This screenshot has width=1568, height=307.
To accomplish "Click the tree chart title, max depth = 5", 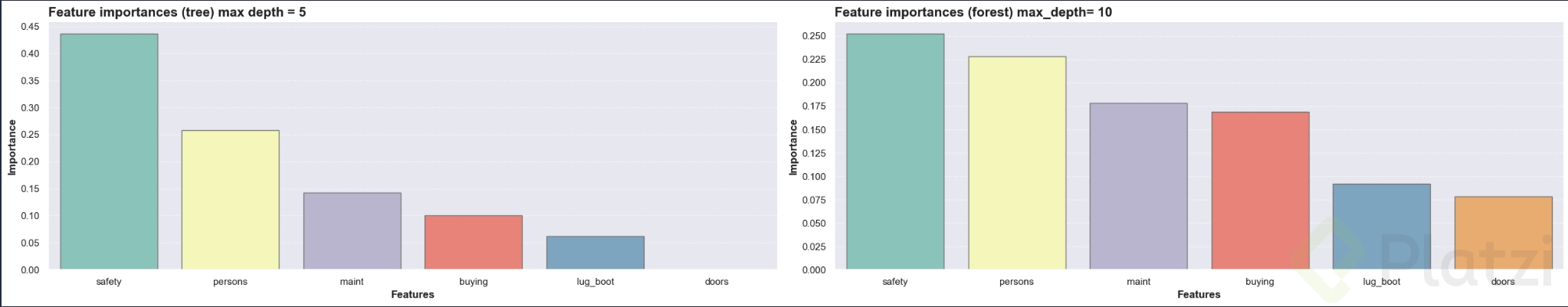I will click(177, 12).
